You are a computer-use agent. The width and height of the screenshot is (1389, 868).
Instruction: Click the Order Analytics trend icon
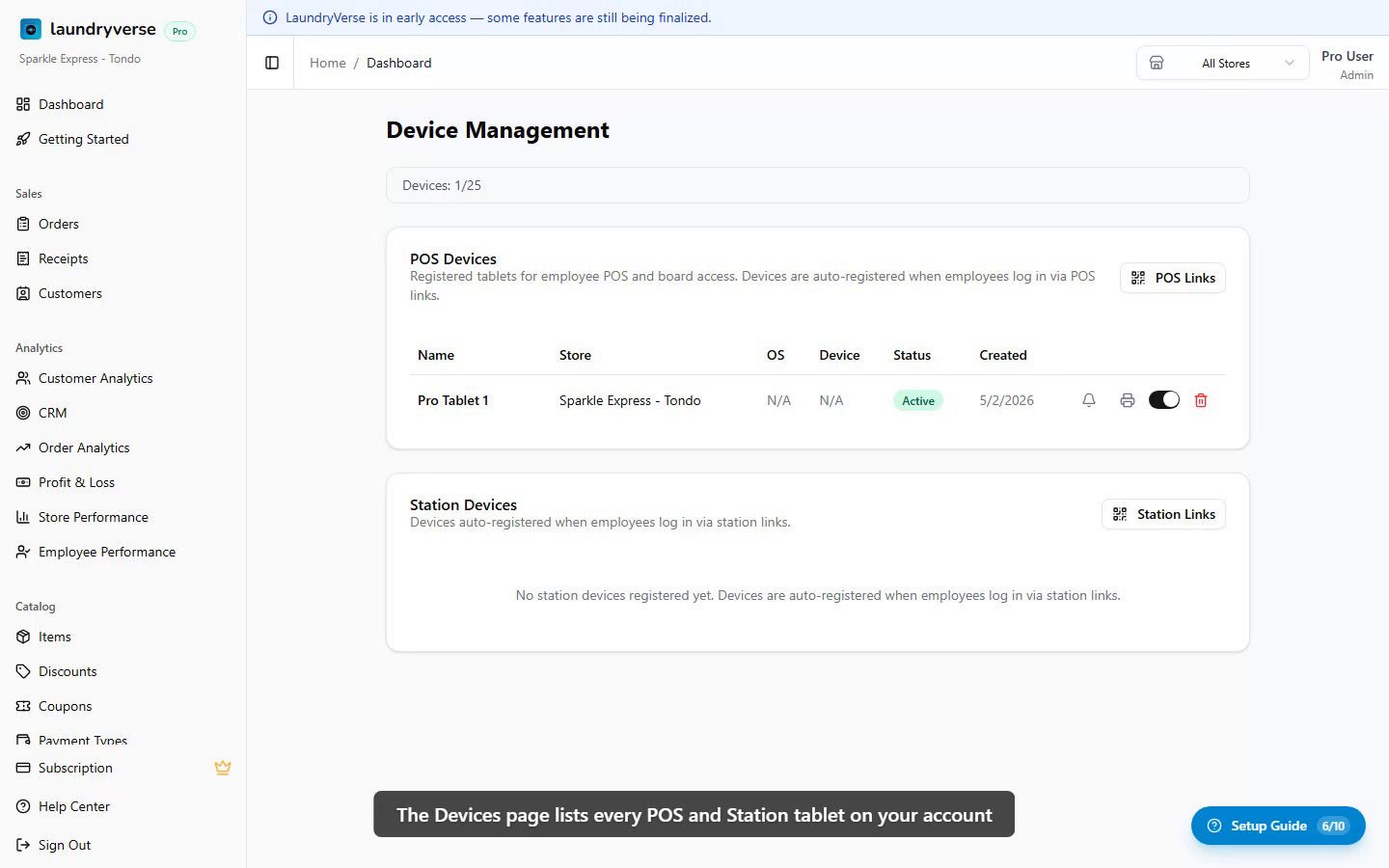click(x=23, y=448)
